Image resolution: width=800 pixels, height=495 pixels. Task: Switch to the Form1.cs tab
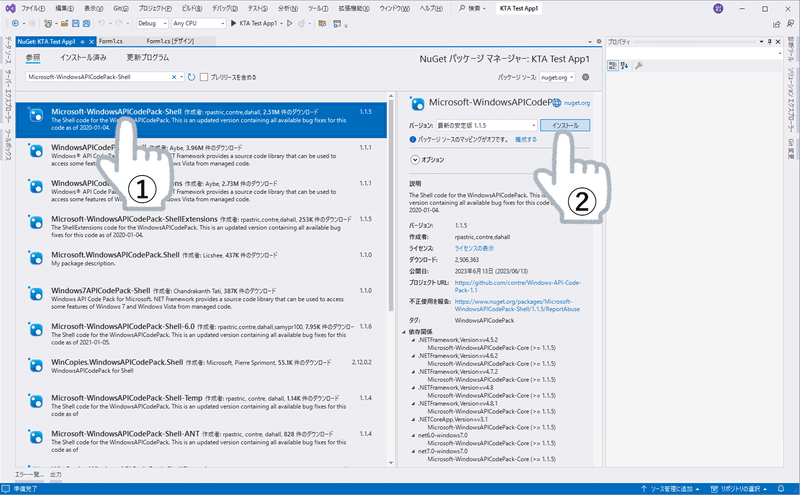click(x=111, y=41)
